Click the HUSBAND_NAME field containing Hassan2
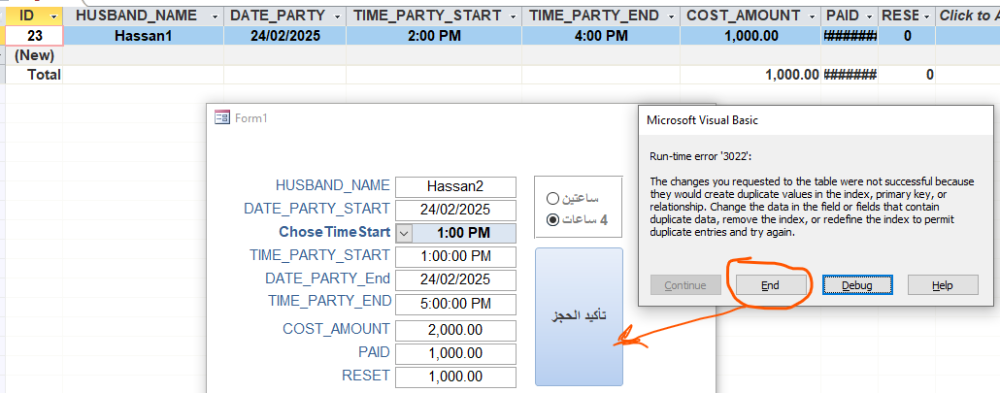The width and height of the screenshot is (1000, 393). pyautogui.click(x=455, y=186)
